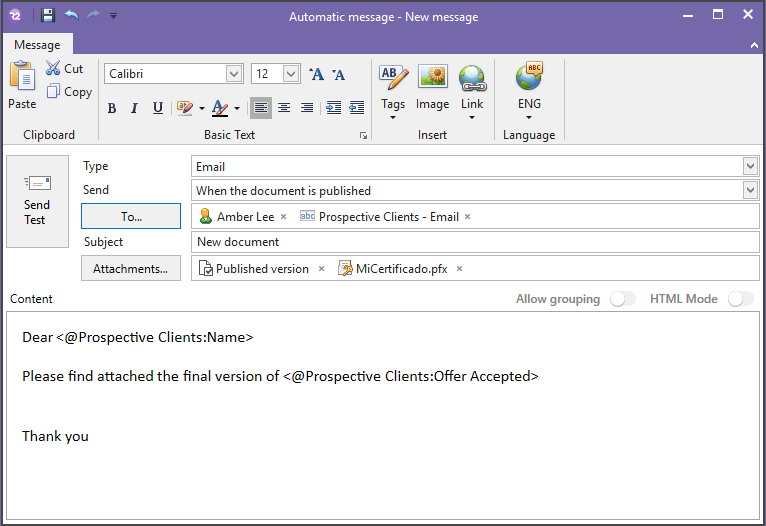Select align right
The height and width of the screenshot is (526, 766).
click(307, 107)
